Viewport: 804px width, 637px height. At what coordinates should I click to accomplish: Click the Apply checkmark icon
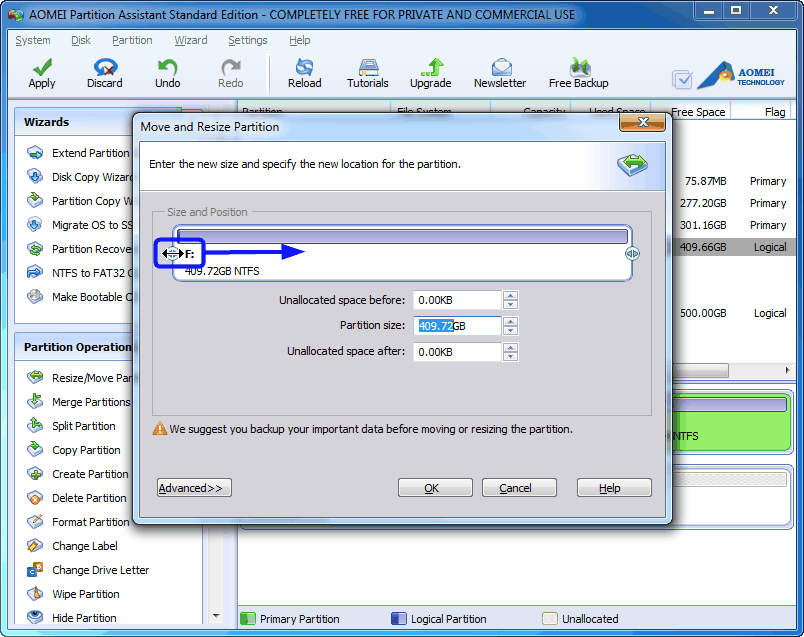42,67
